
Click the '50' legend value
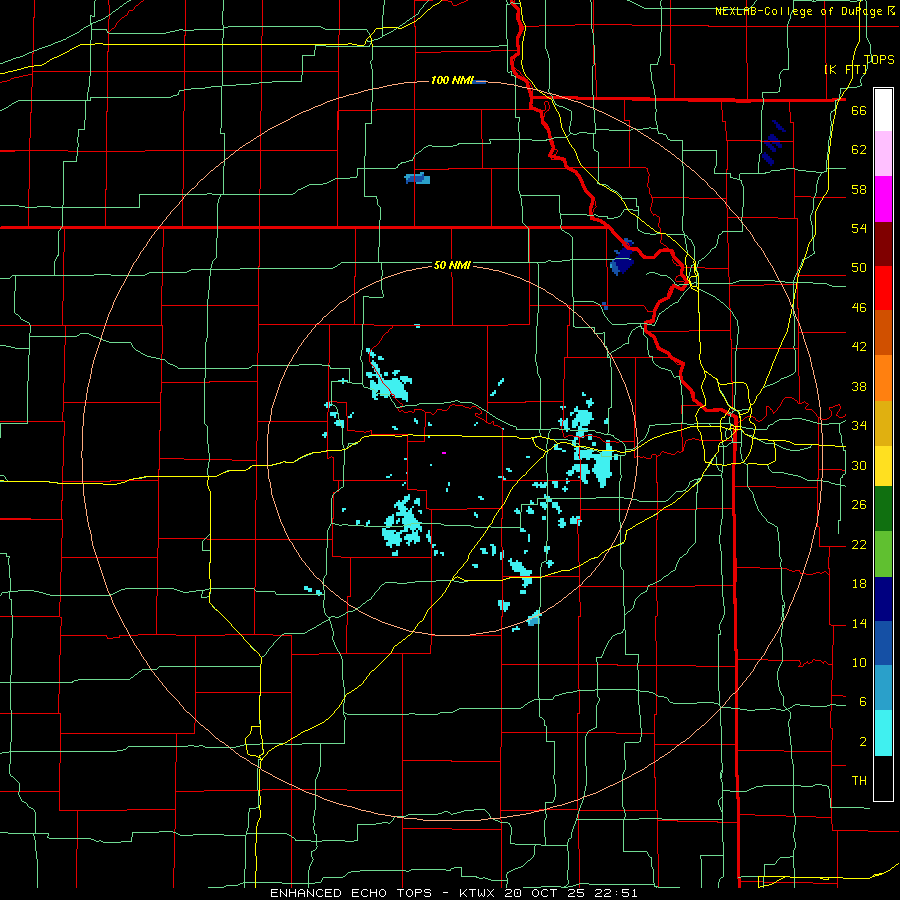[859, 268]
